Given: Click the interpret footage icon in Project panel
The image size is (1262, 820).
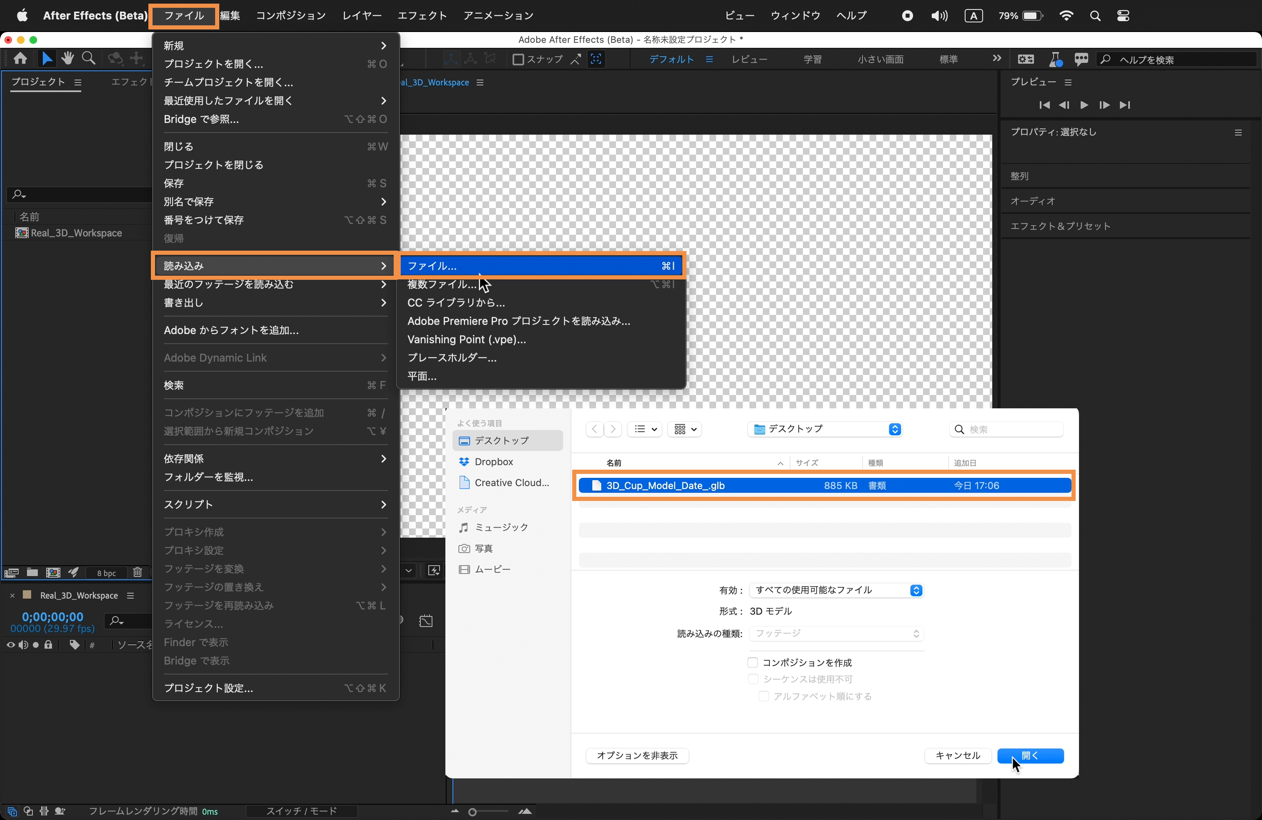Looking at the screenshot, I should [12, 573].
